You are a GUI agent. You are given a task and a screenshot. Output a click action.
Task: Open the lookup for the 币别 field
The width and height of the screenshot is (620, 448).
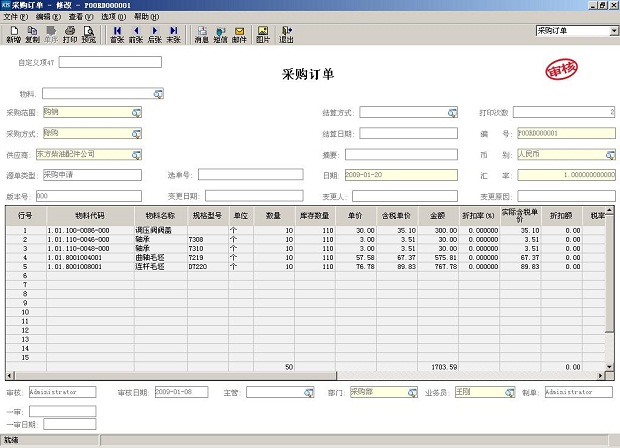[x=610, y=154]
